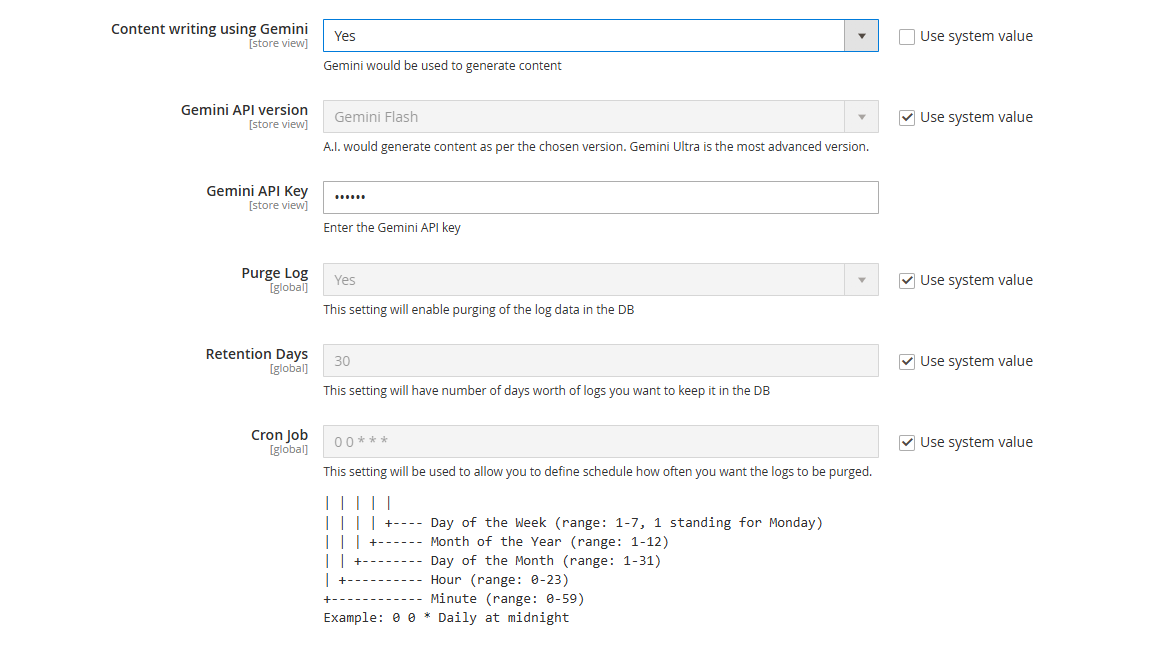Click the purging log data in DB note
1152x669 pixels.
pyautogui.click(x=478, y=310)
